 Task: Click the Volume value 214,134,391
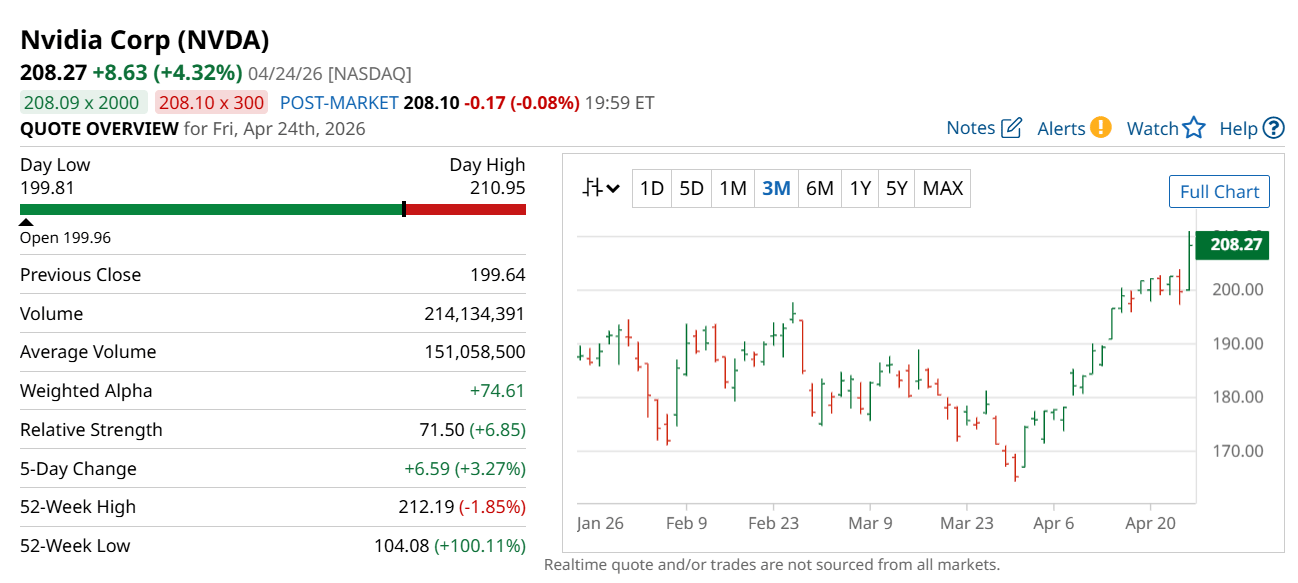[475, 314]
